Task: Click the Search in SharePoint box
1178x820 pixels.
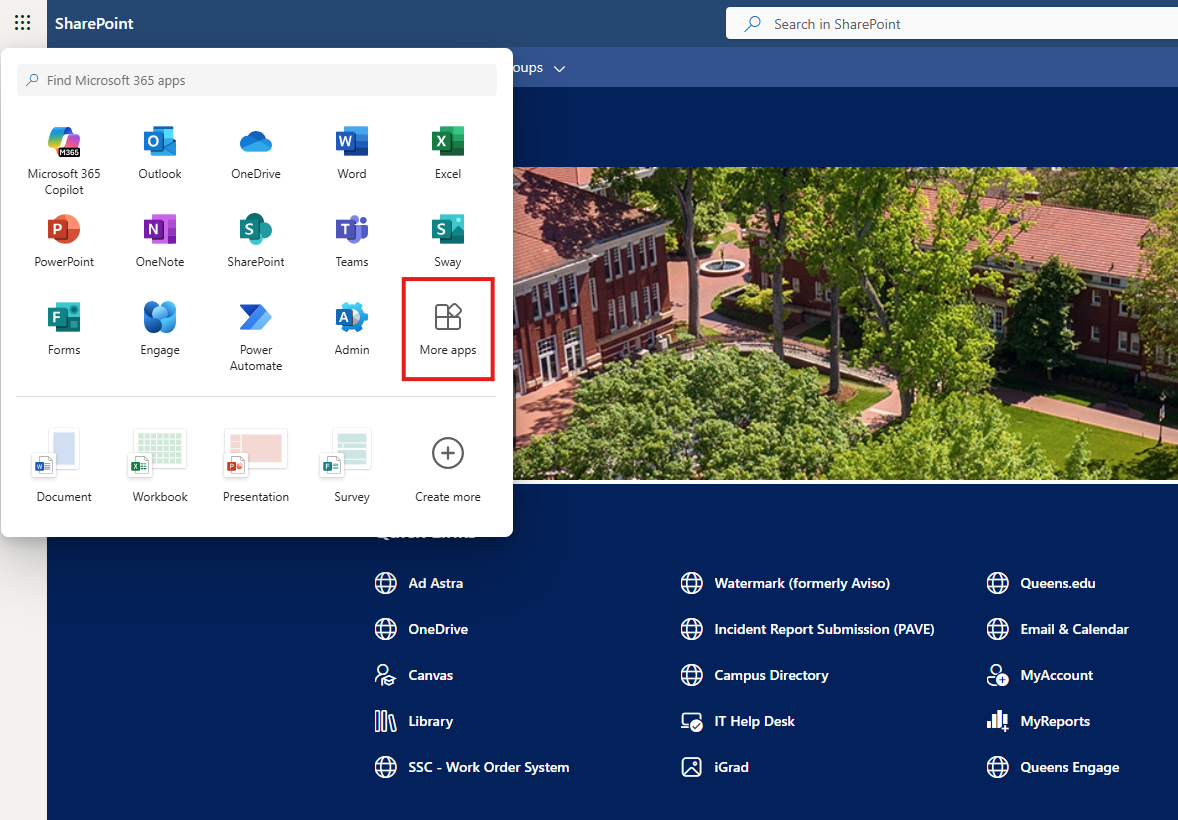Action: pos(950,24)
